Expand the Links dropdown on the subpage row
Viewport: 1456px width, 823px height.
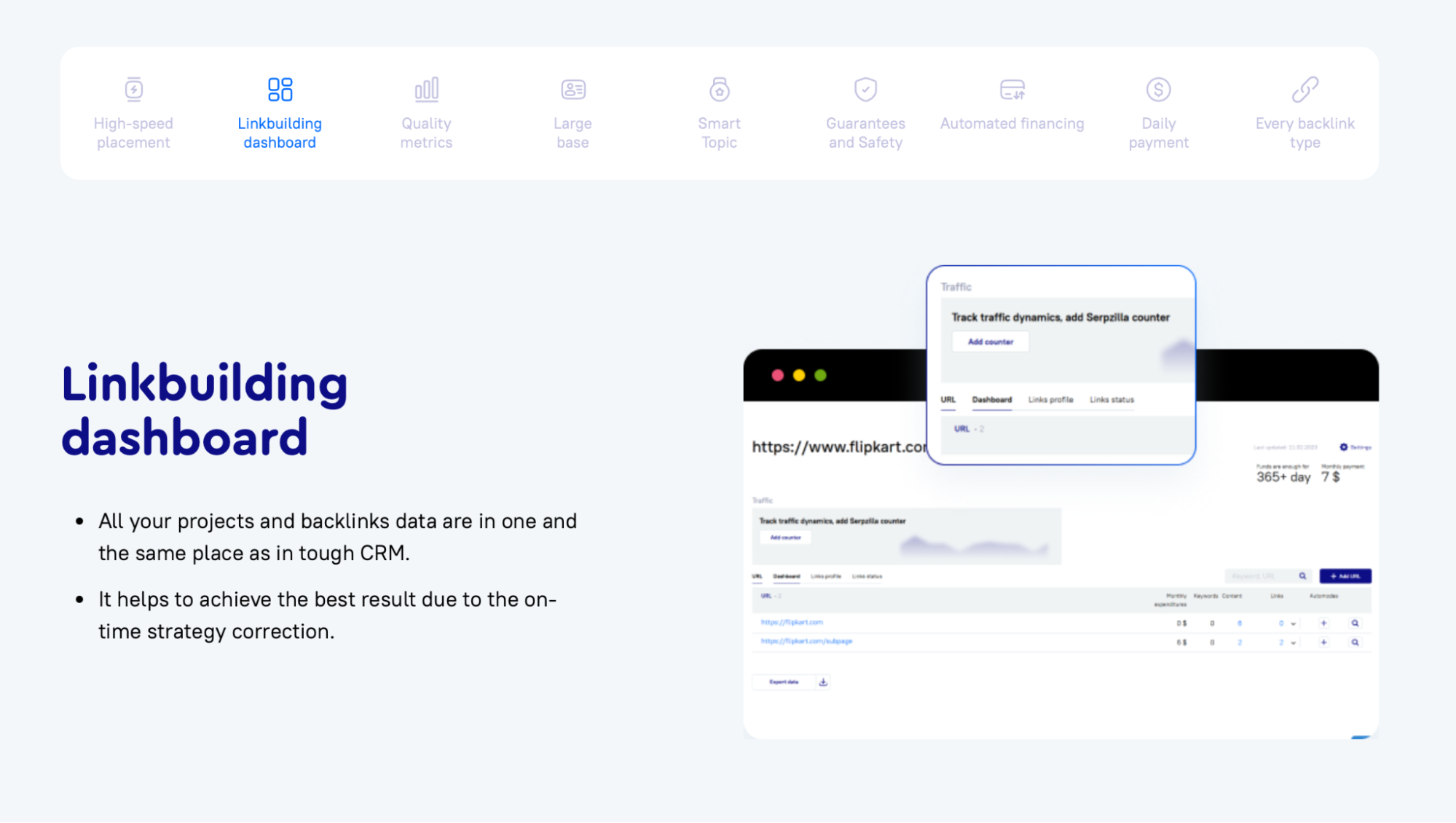[1294, 644]
